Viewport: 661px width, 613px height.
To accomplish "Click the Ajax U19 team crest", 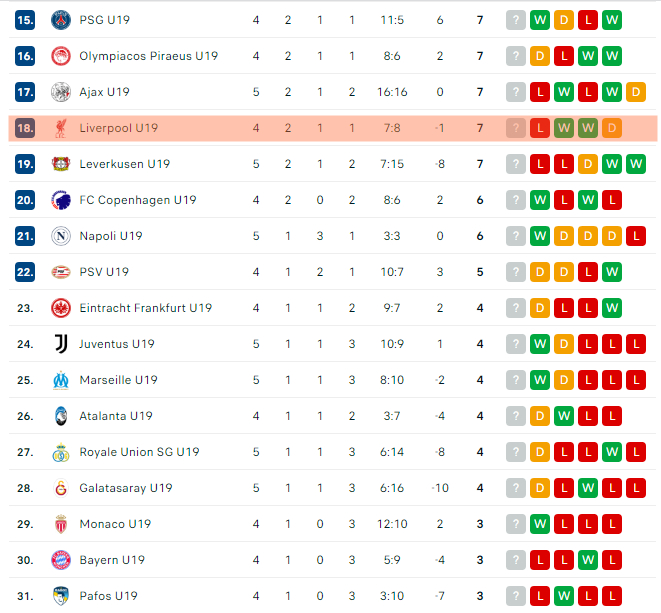I will 60,92.
